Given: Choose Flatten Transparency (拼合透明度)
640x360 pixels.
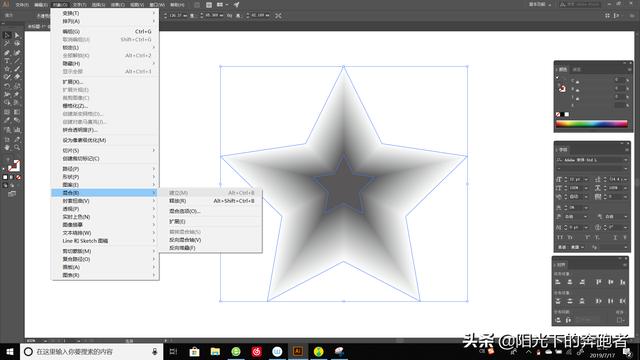Looking at the screenshot, I should (x=105, y=130).
